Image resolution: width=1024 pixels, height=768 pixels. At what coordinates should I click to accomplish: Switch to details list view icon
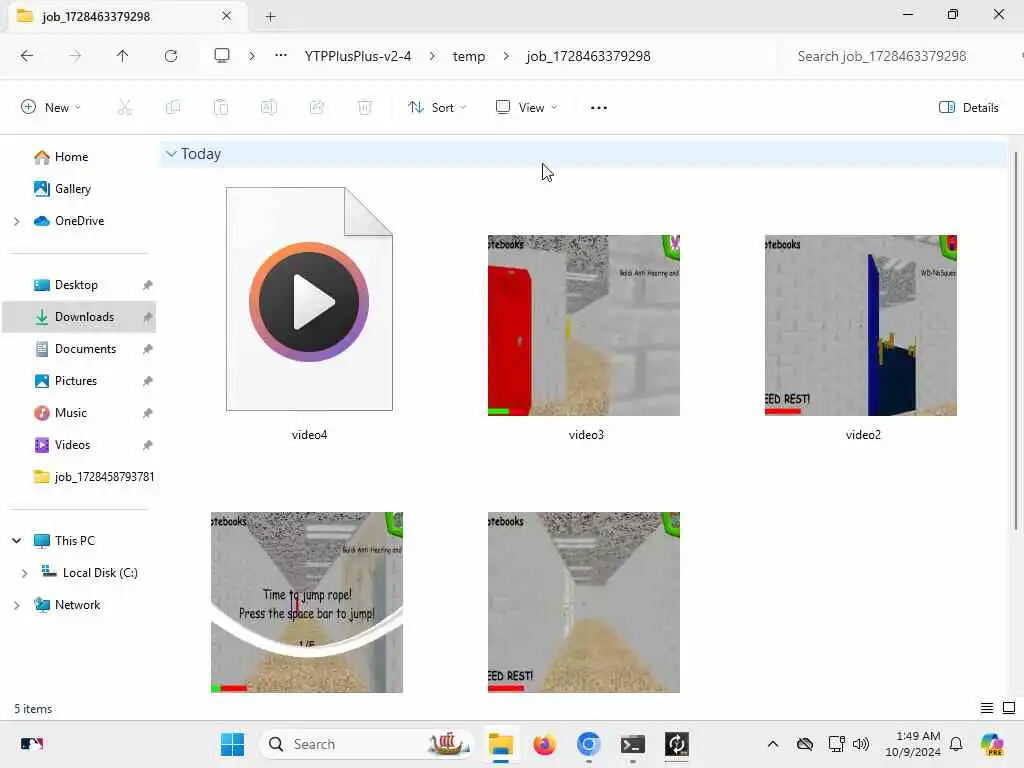[987, 708]
